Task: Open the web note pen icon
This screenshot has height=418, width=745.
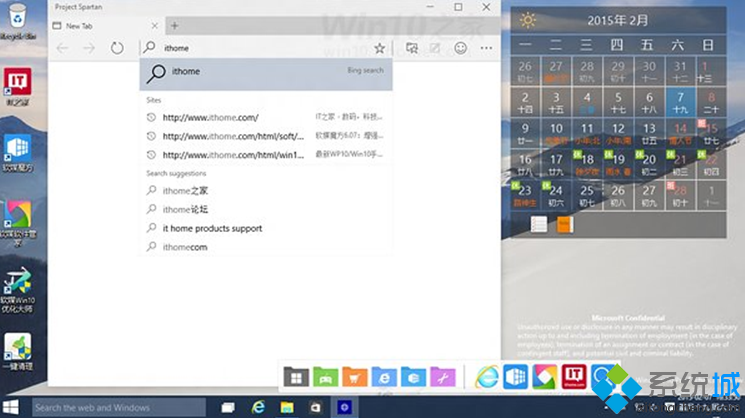Action: click(x=435, y=48)
